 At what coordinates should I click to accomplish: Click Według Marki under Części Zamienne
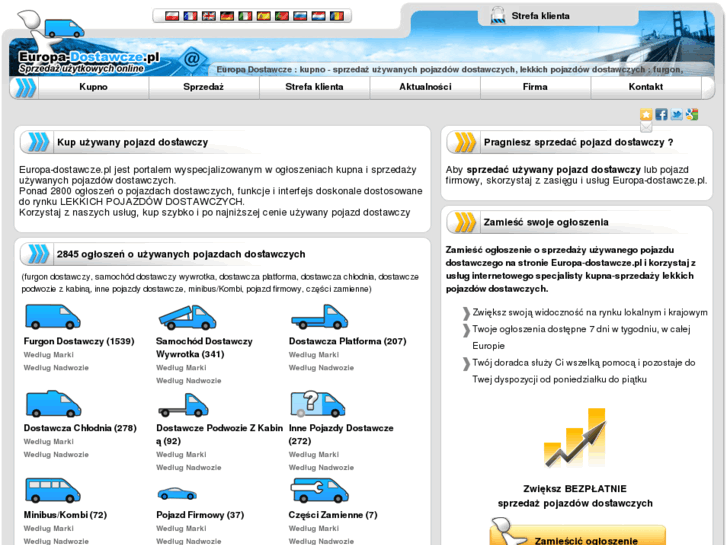point(314,528)
